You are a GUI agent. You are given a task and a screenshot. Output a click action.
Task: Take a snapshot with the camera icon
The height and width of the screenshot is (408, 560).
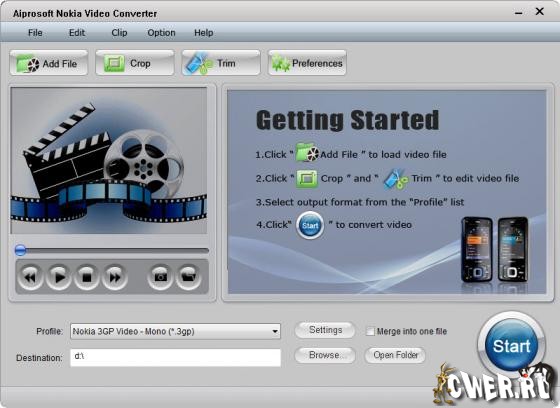click(x=160, y=277)
